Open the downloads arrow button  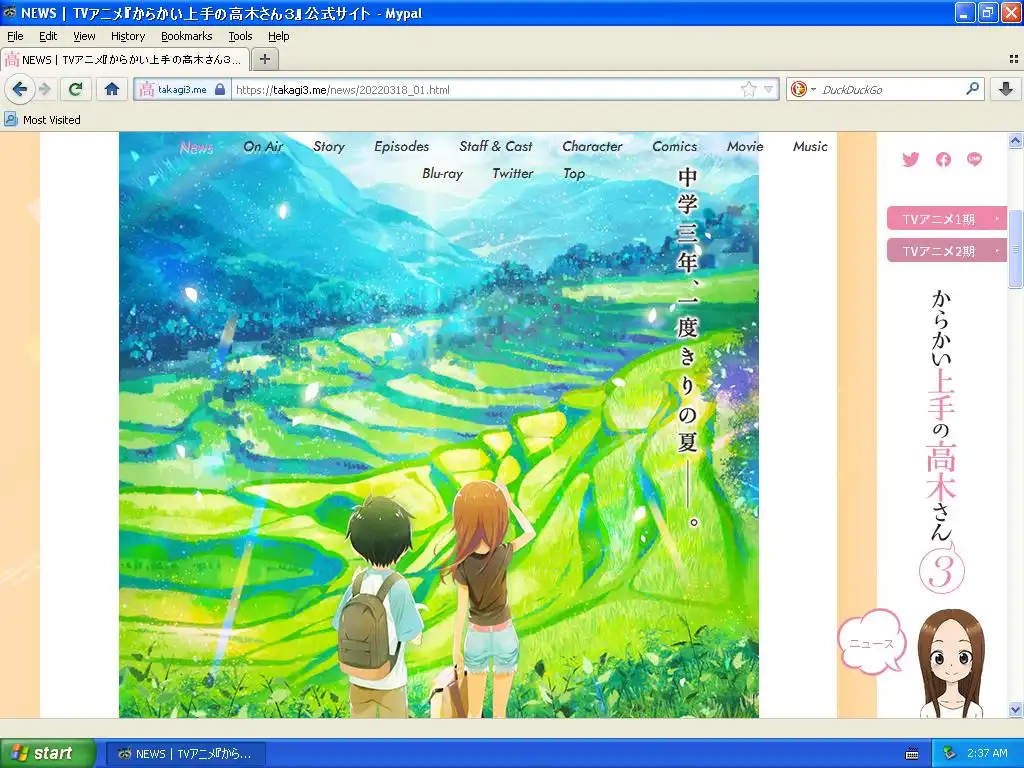pyautogui.click(x=1006, y=89)
